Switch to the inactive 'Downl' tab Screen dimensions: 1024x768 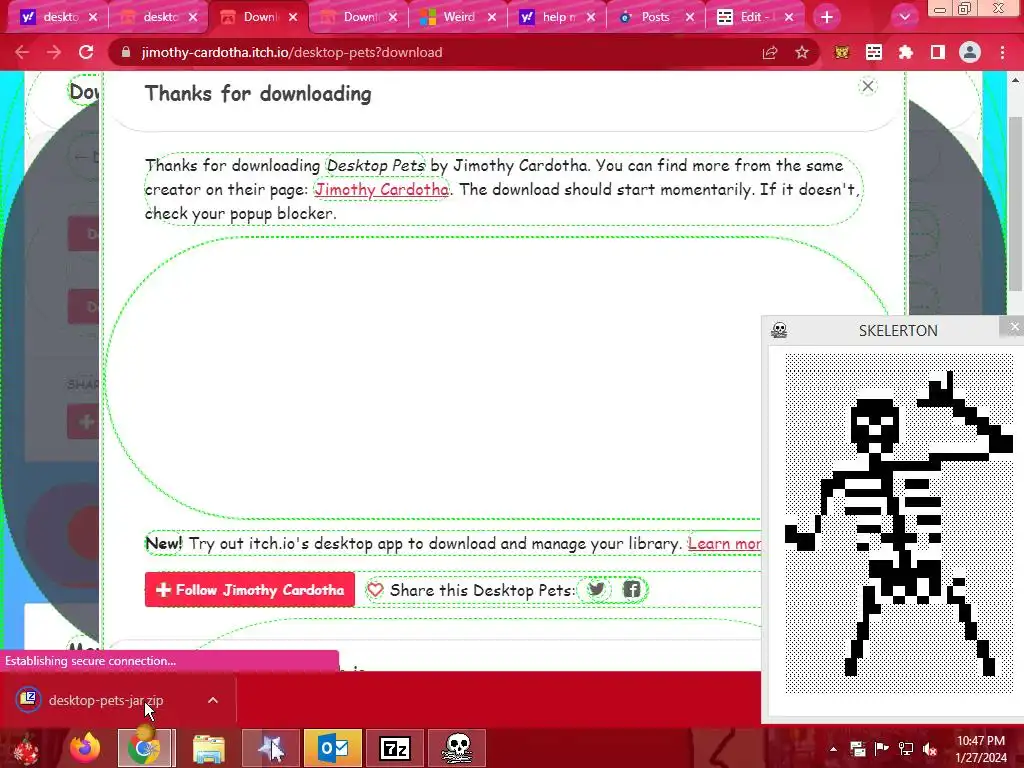(x=357, y=18)
